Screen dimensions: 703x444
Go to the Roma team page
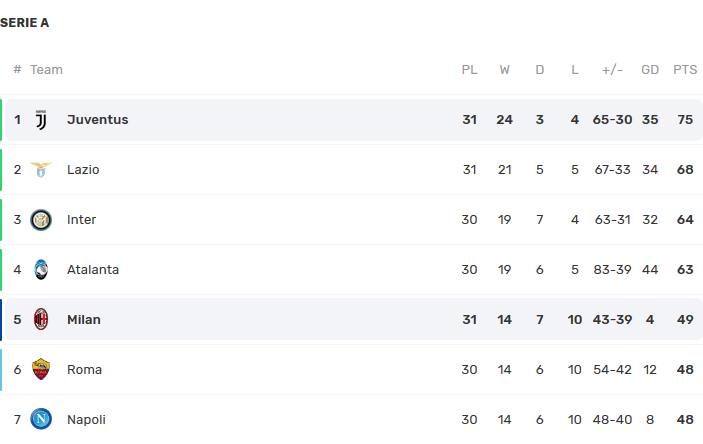tap(84, 370)
